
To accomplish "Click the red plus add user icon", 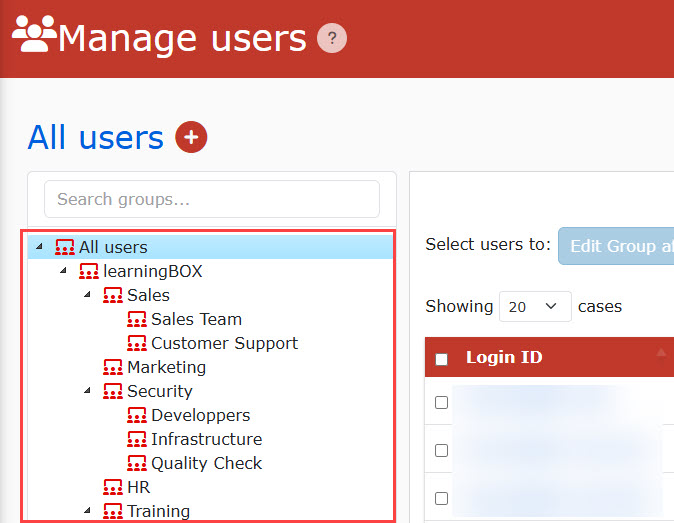I will tap(191, 137).
